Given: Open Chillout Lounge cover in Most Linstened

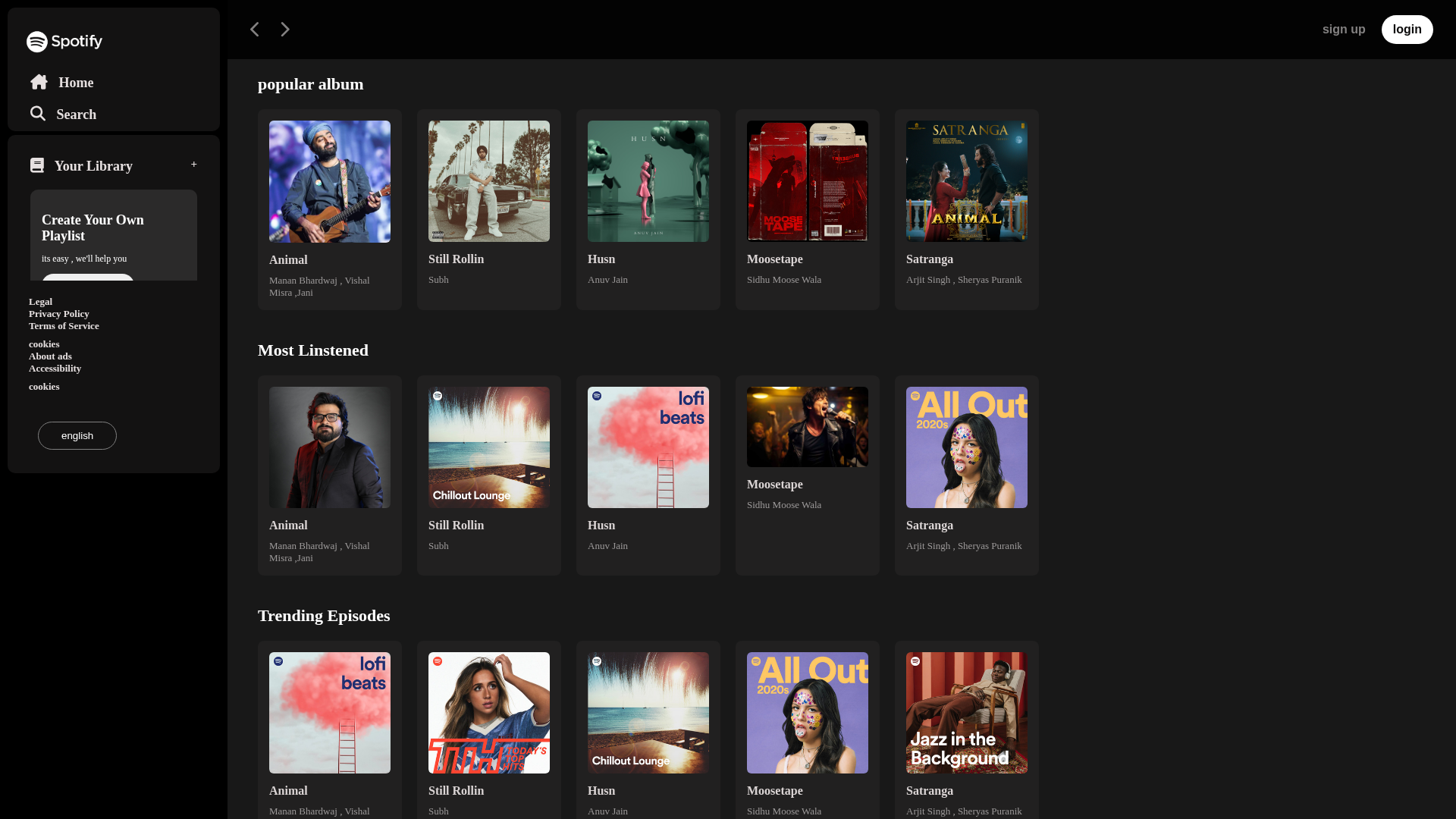Looking at the screenshot, I should 489,447.
